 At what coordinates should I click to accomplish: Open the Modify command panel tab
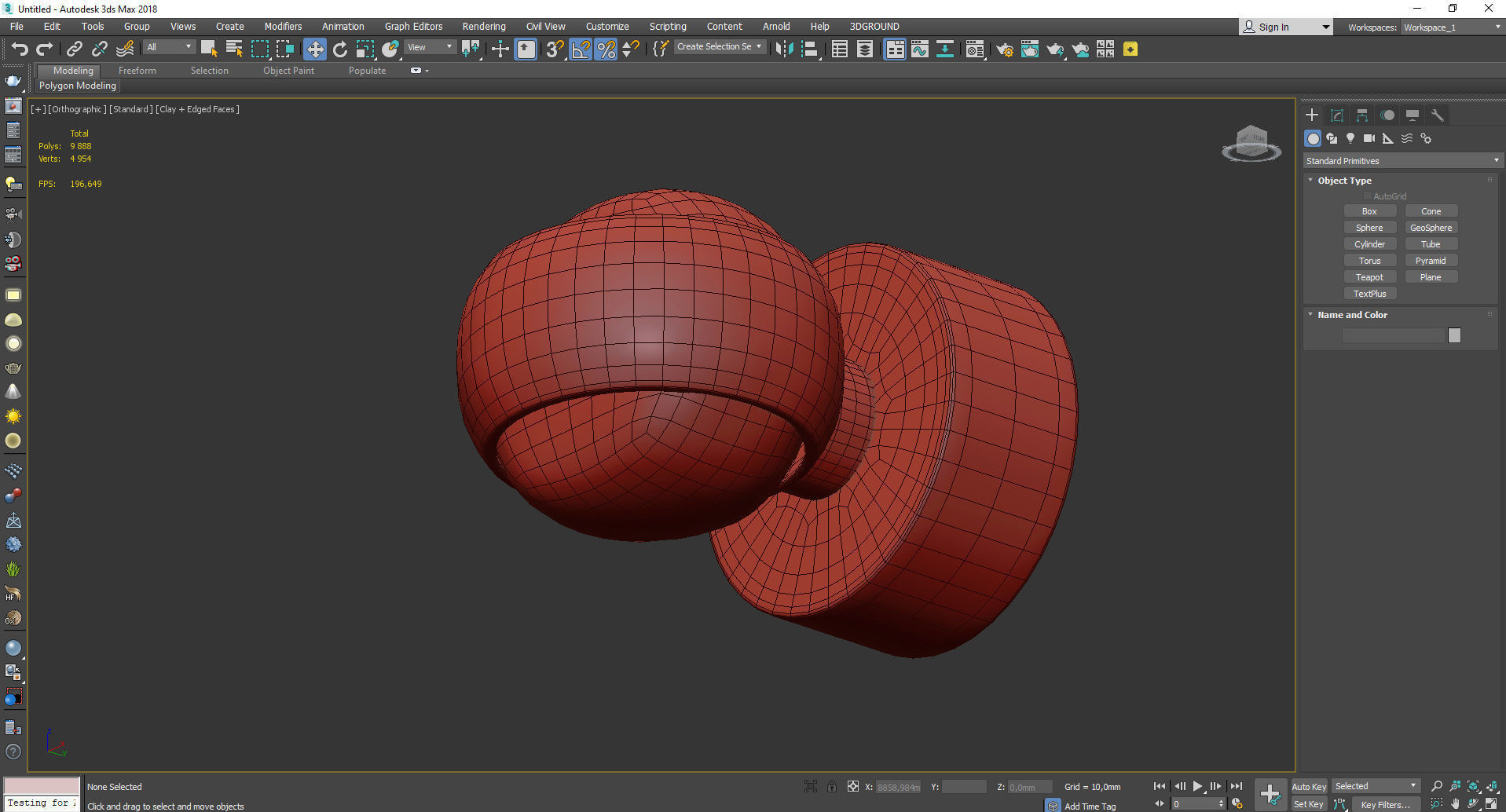(1337, 115)
